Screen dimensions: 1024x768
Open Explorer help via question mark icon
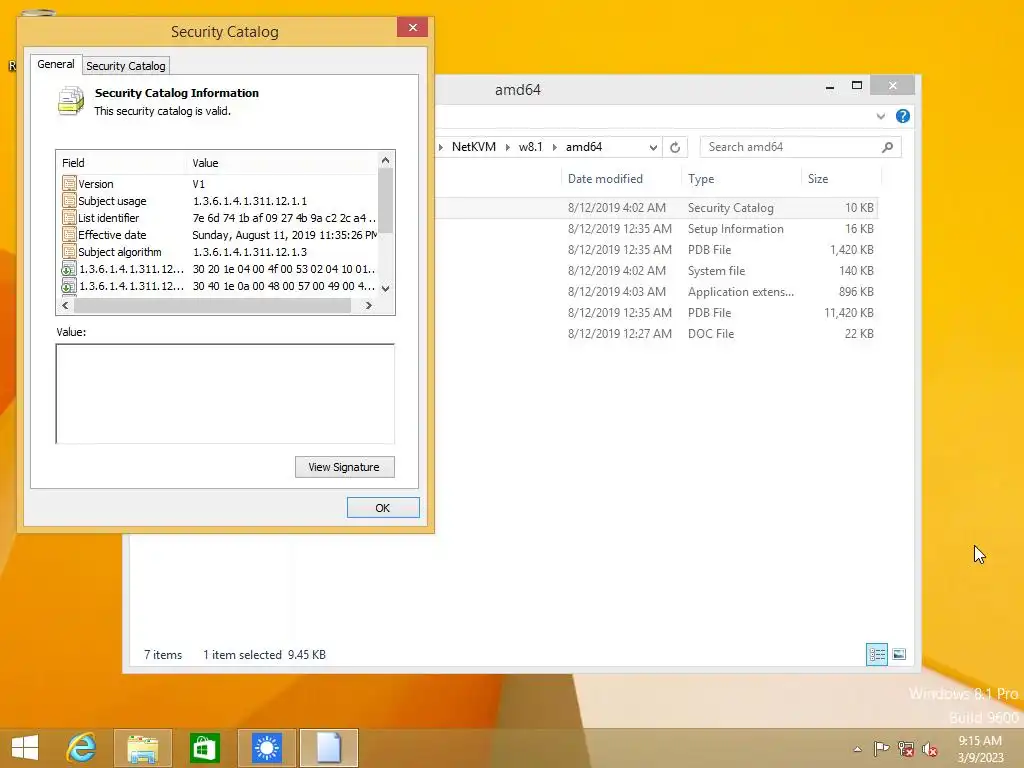(903, 116)
